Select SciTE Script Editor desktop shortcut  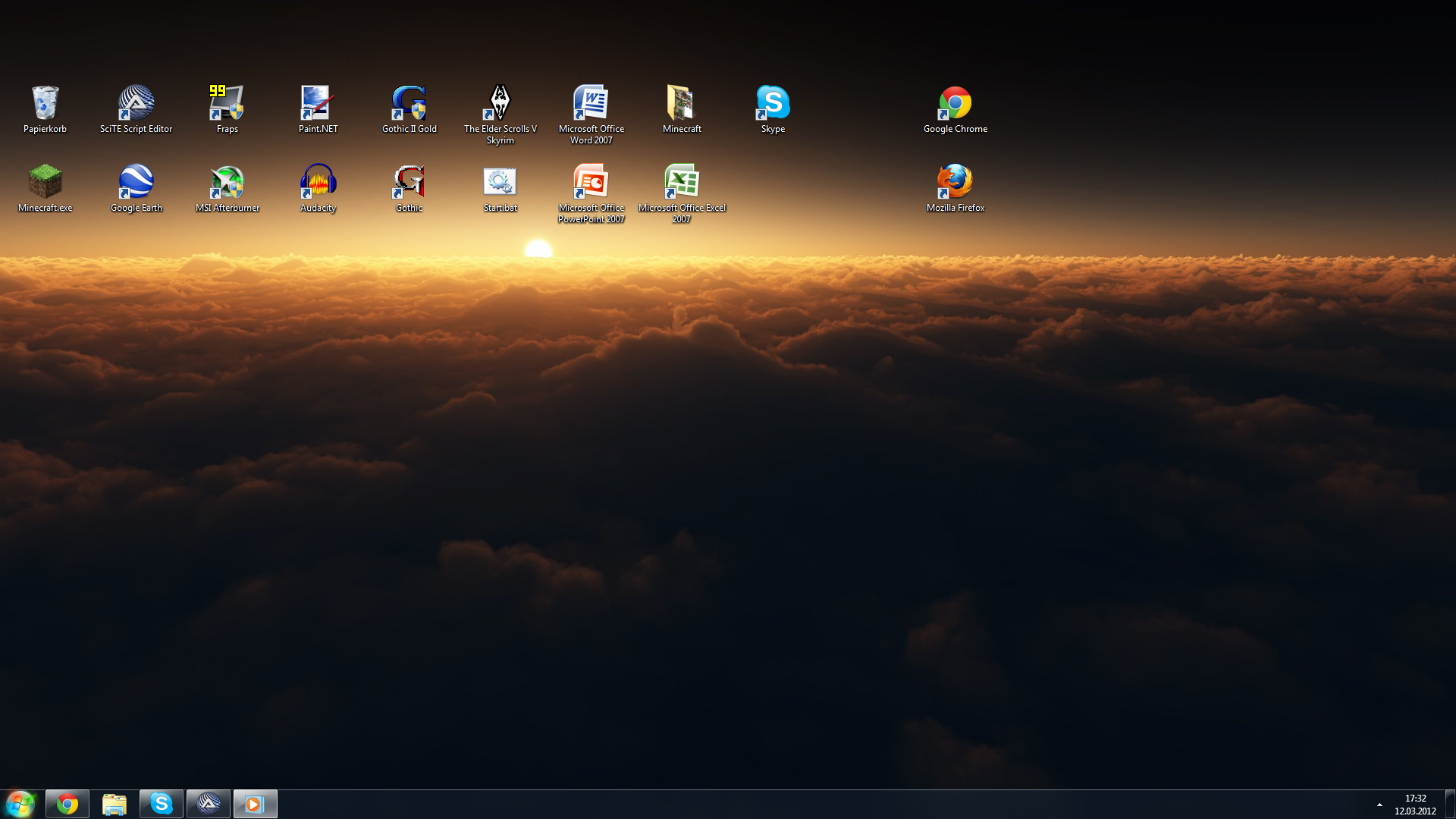tap(136, 104)
